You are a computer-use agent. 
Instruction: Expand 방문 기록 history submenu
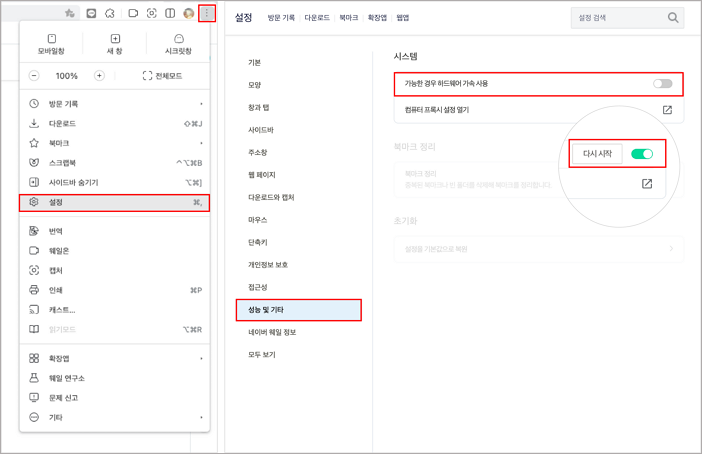115,104
